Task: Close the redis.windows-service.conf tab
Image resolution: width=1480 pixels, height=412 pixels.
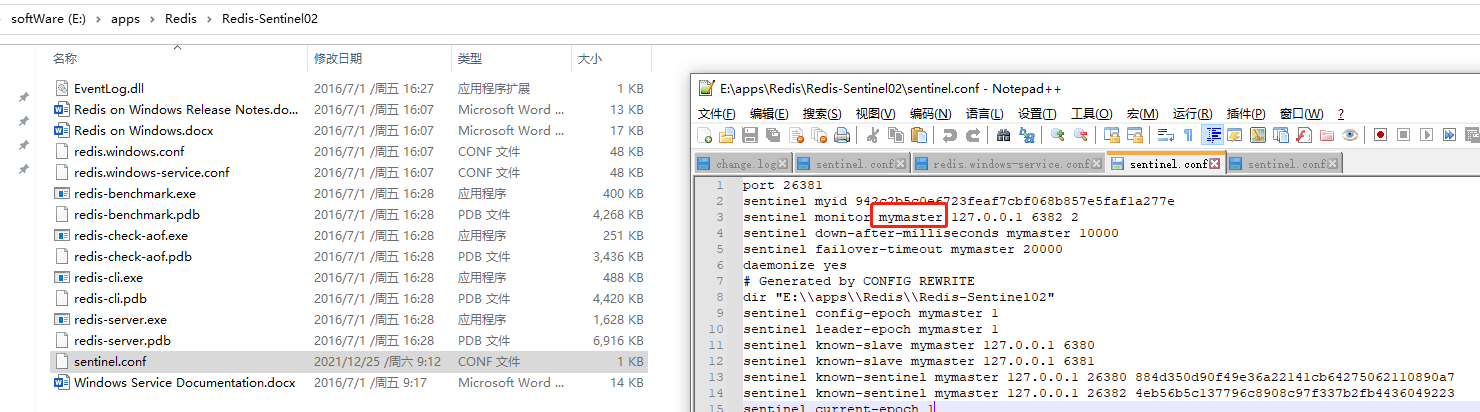Action: point(1098,164)
